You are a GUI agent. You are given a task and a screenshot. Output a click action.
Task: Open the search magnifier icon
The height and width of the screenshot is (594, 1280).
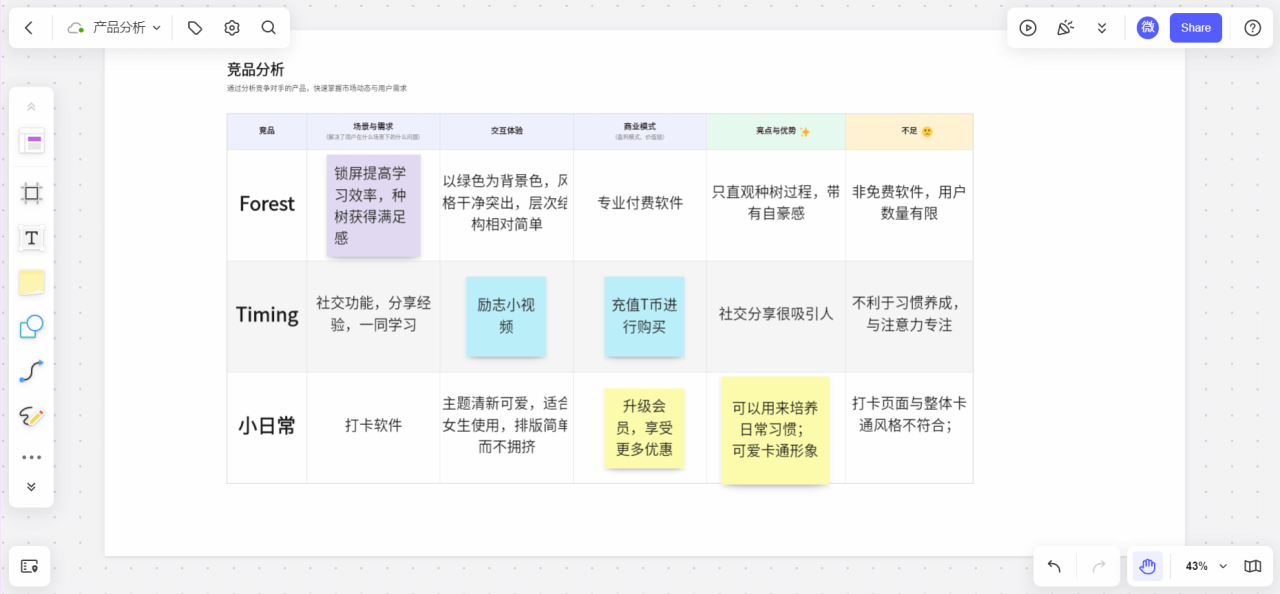pos(268,28)
